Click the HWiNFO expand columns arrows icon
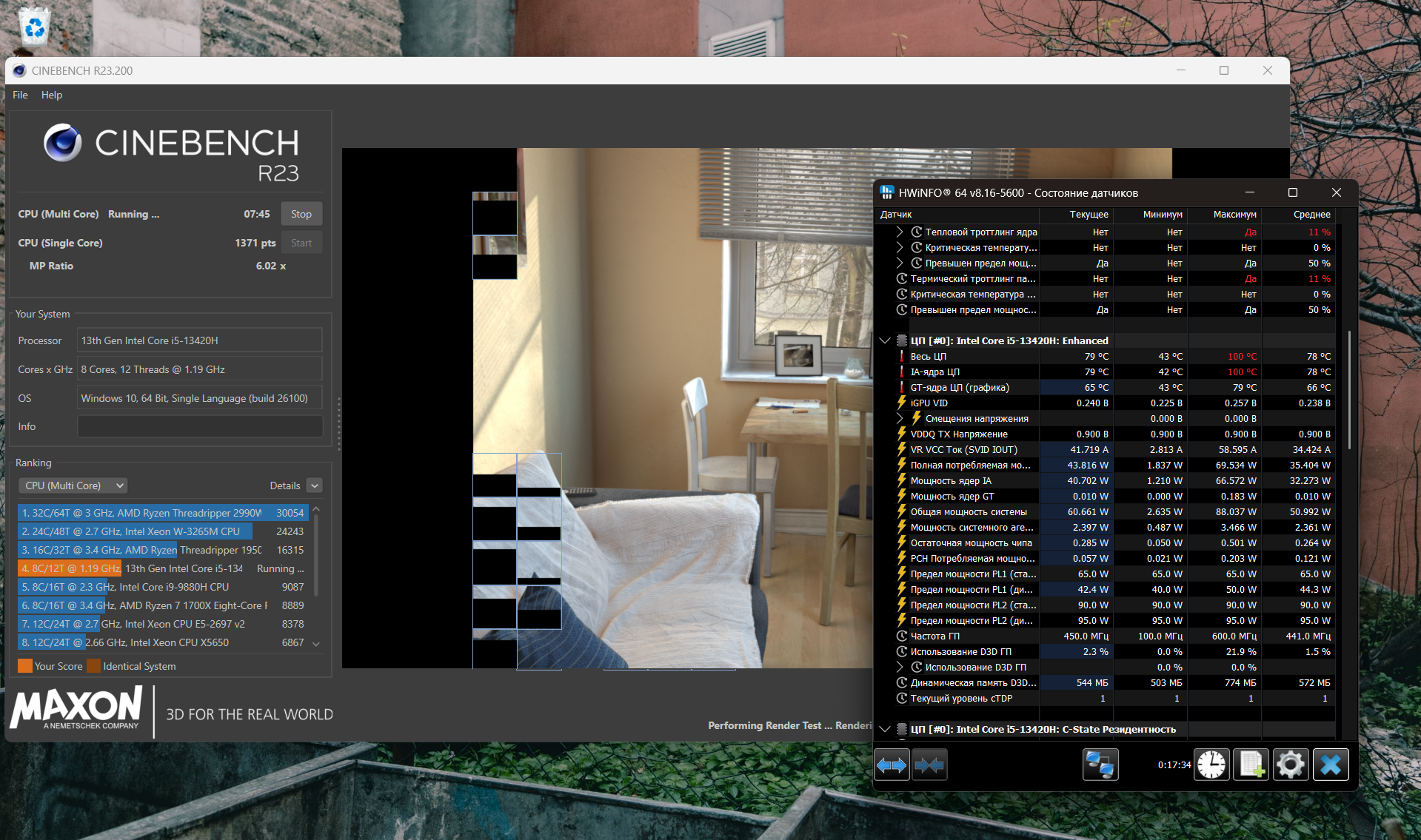Viewport: 1421px width, 840px height. coord(892,765)
